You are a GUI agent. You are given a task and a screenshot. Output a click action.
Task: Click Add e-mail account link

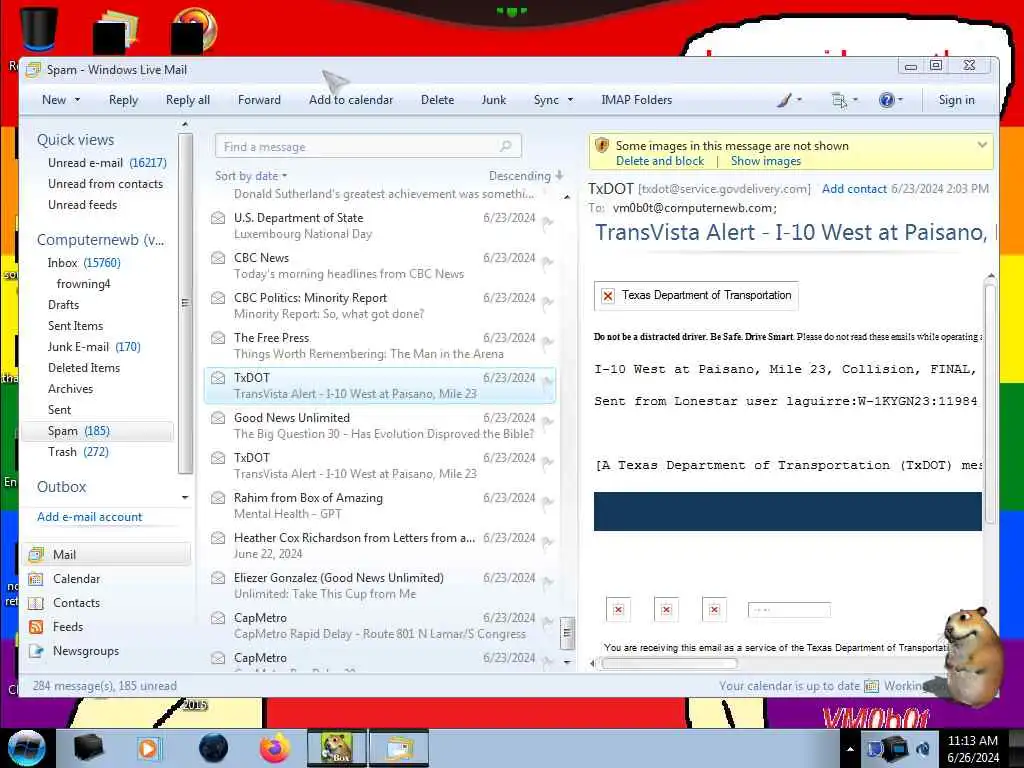coord(89,517)
